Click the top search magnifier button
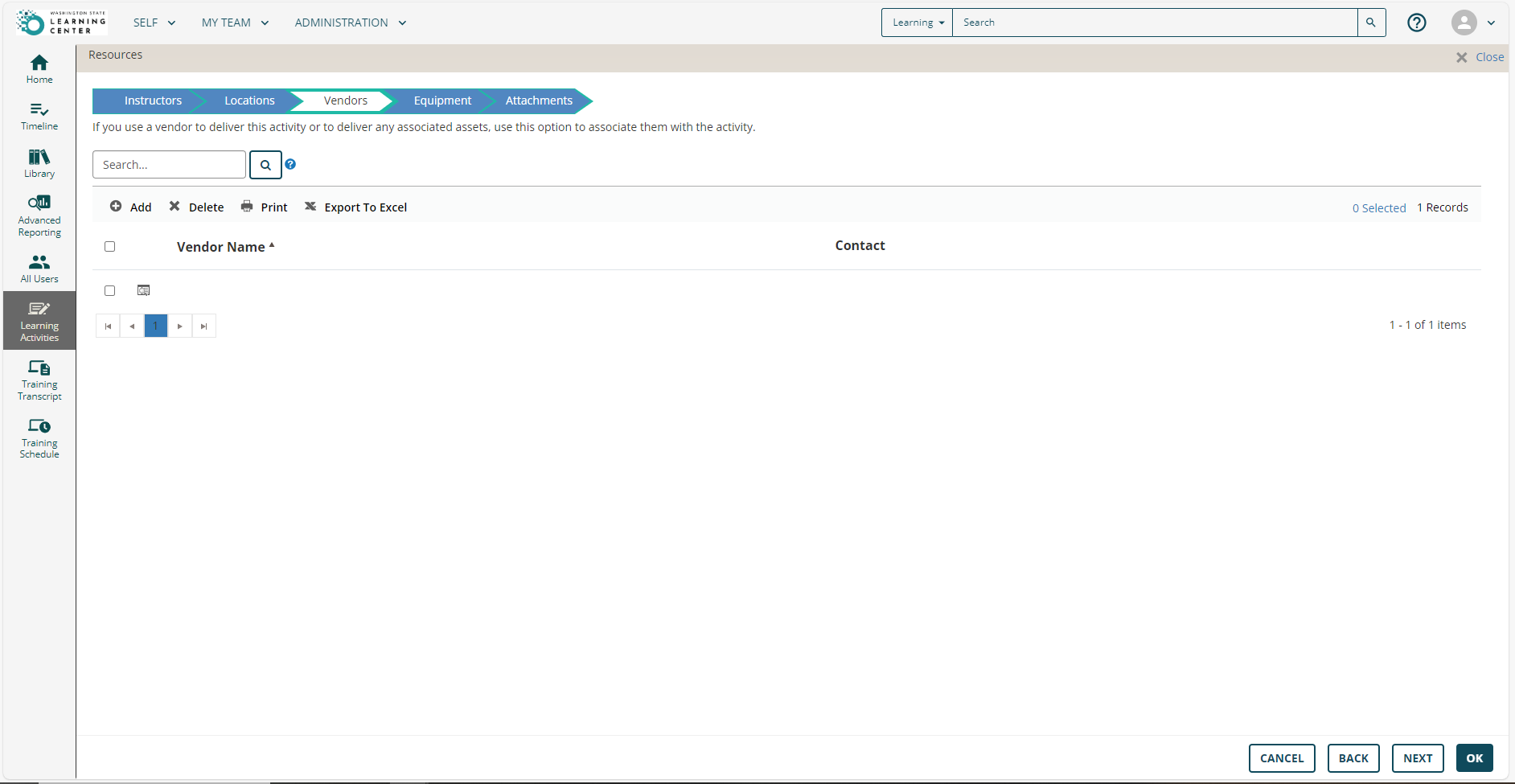This screenshot has height=784, width=1515. (x=1371, y=23)
